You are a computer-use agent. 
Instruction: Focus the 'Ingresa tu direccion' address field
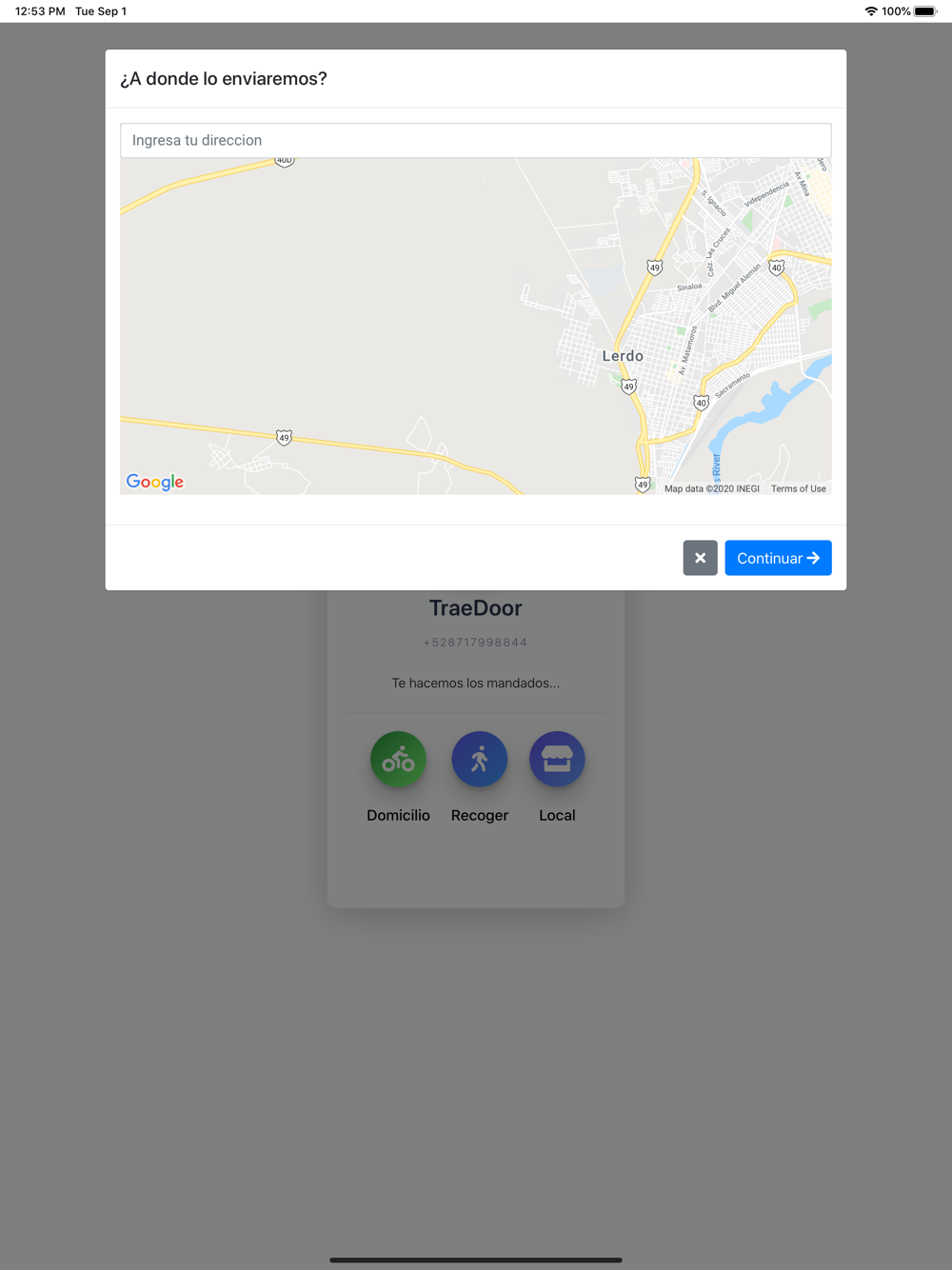(x=476, y=140)
